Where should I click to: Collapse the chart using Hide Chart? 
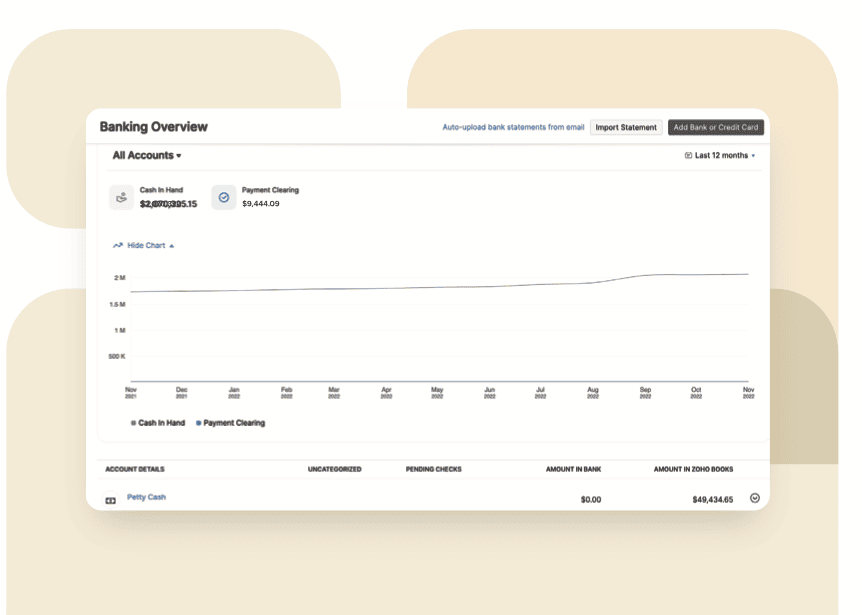pyautogui.click(x=146, y=245)
